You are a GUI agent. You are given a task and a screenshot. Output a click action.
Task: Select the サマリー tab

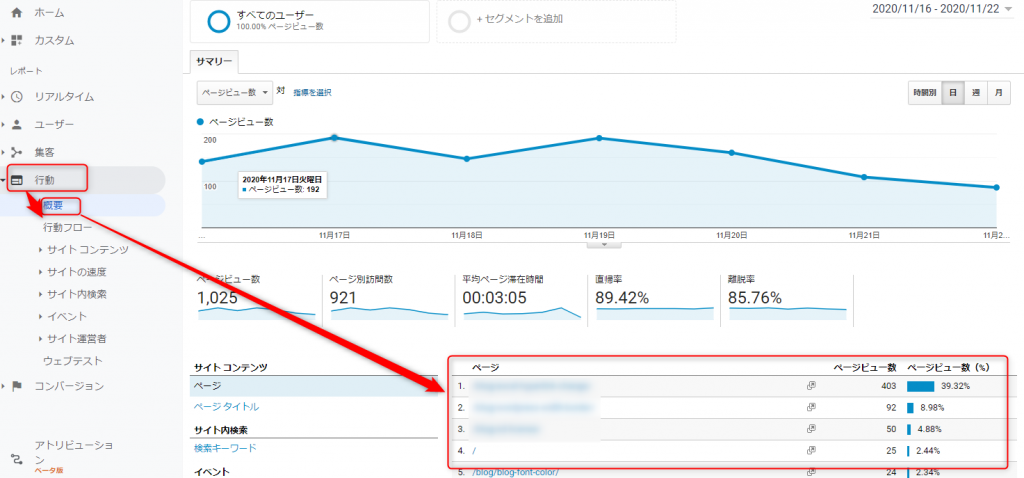214,61
